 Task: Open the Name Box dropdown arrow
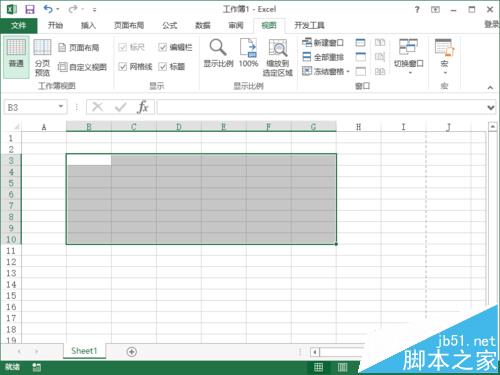pyautogui.click(x=61, y=107)
